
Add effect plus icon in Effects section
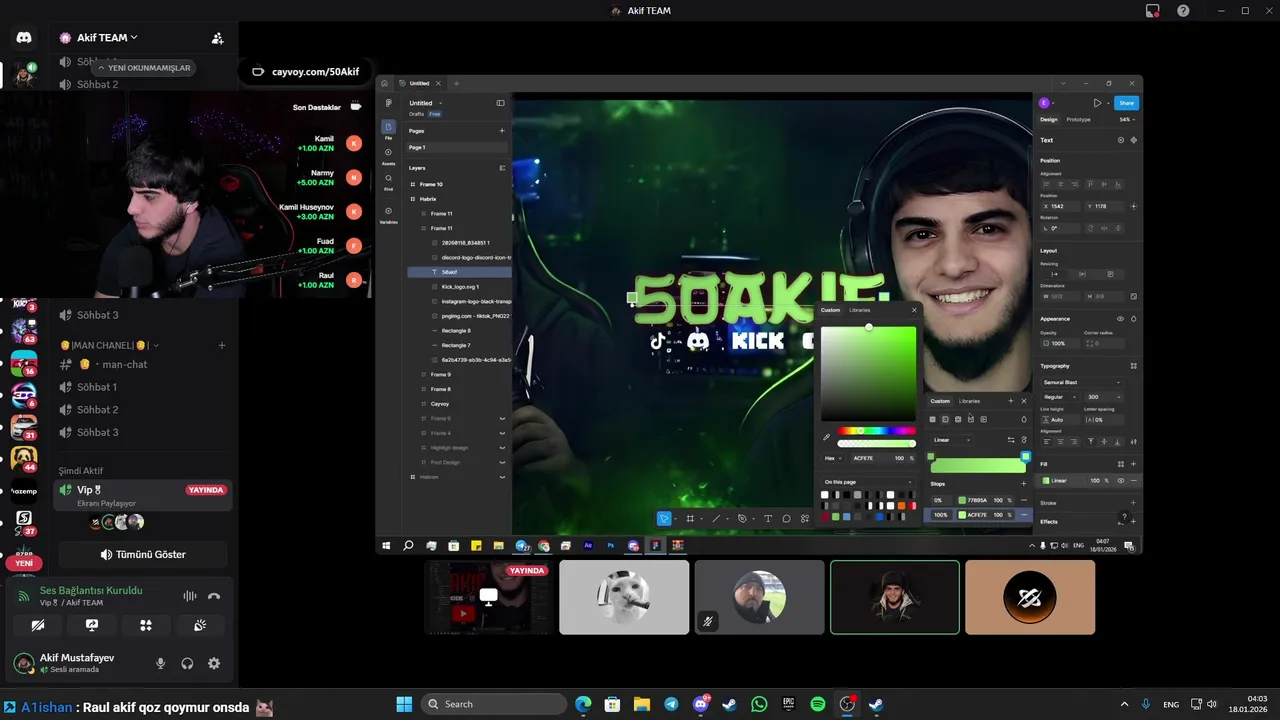(1133, 522)
